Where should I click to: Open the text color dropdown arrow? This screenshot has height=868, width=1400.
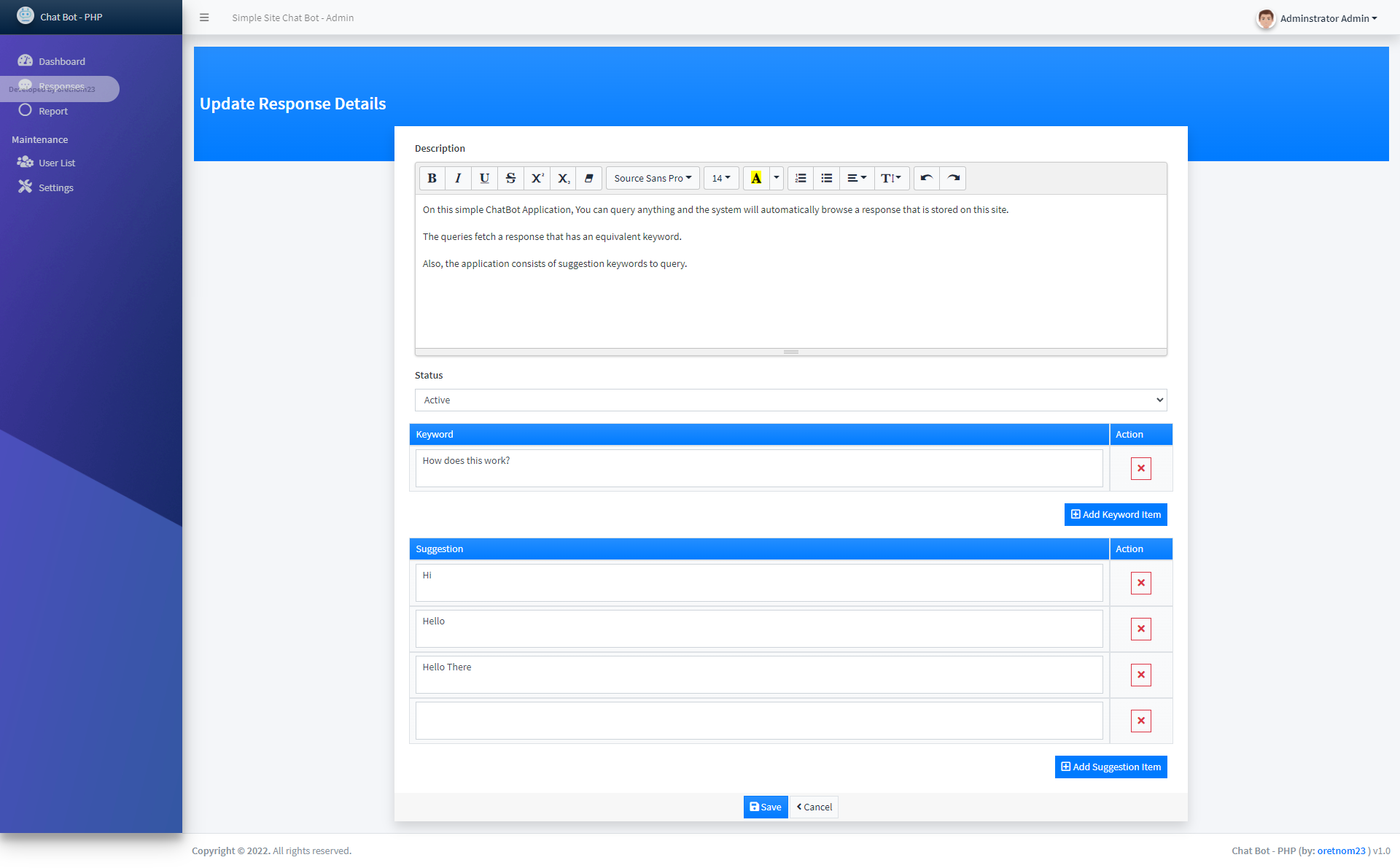pos(777,178)
